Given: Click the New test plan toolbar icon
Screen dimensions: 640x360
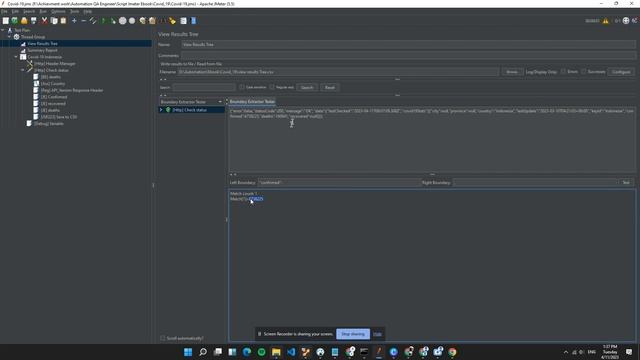Looking at the screenshot, I should click(x=6, y=21).
